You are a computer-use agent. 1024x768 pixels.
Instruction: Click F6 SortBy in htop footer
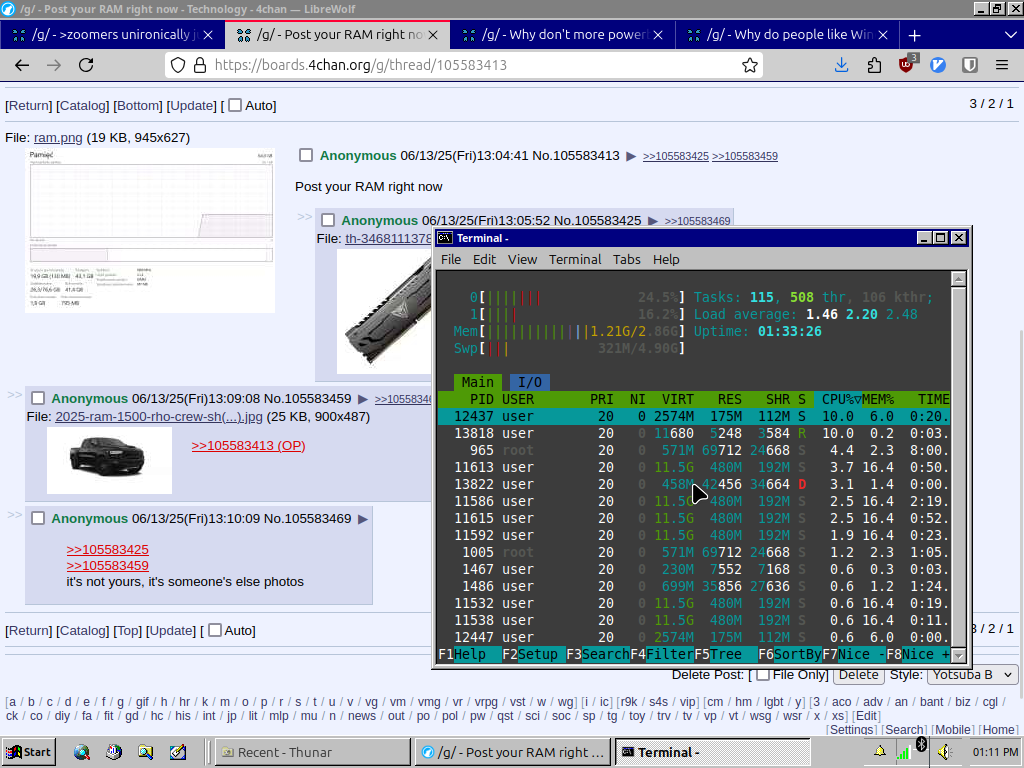790,654
